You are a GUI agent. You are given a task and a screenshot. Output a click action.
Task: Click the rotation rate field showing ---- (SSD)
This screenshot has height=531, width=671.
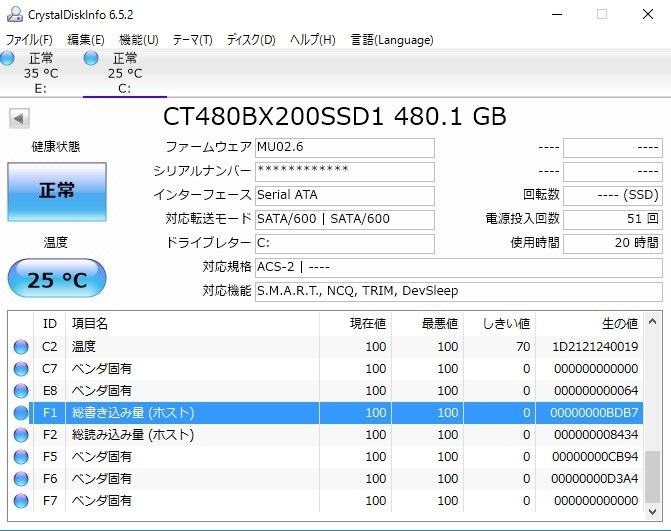(x=613, y=196)
